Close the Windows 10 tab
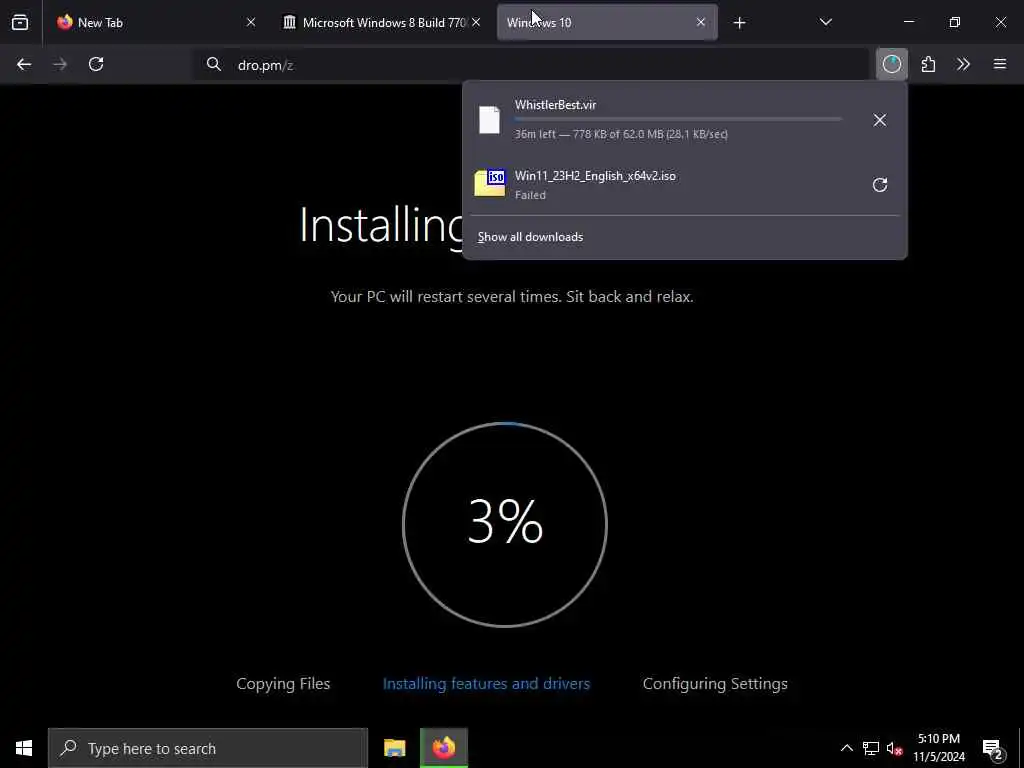Viewport: 1024px width, 768px height. (x=701, y=22)
